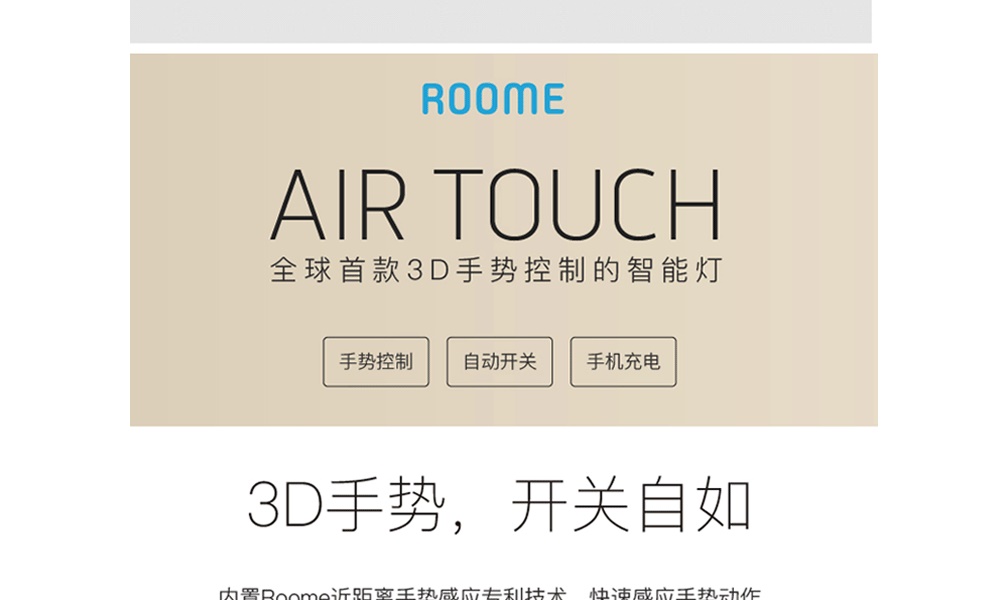Viewport: 1000px width, 600px height.
Task: Click the blue ROOME logo
Action: tap(493, 99)
